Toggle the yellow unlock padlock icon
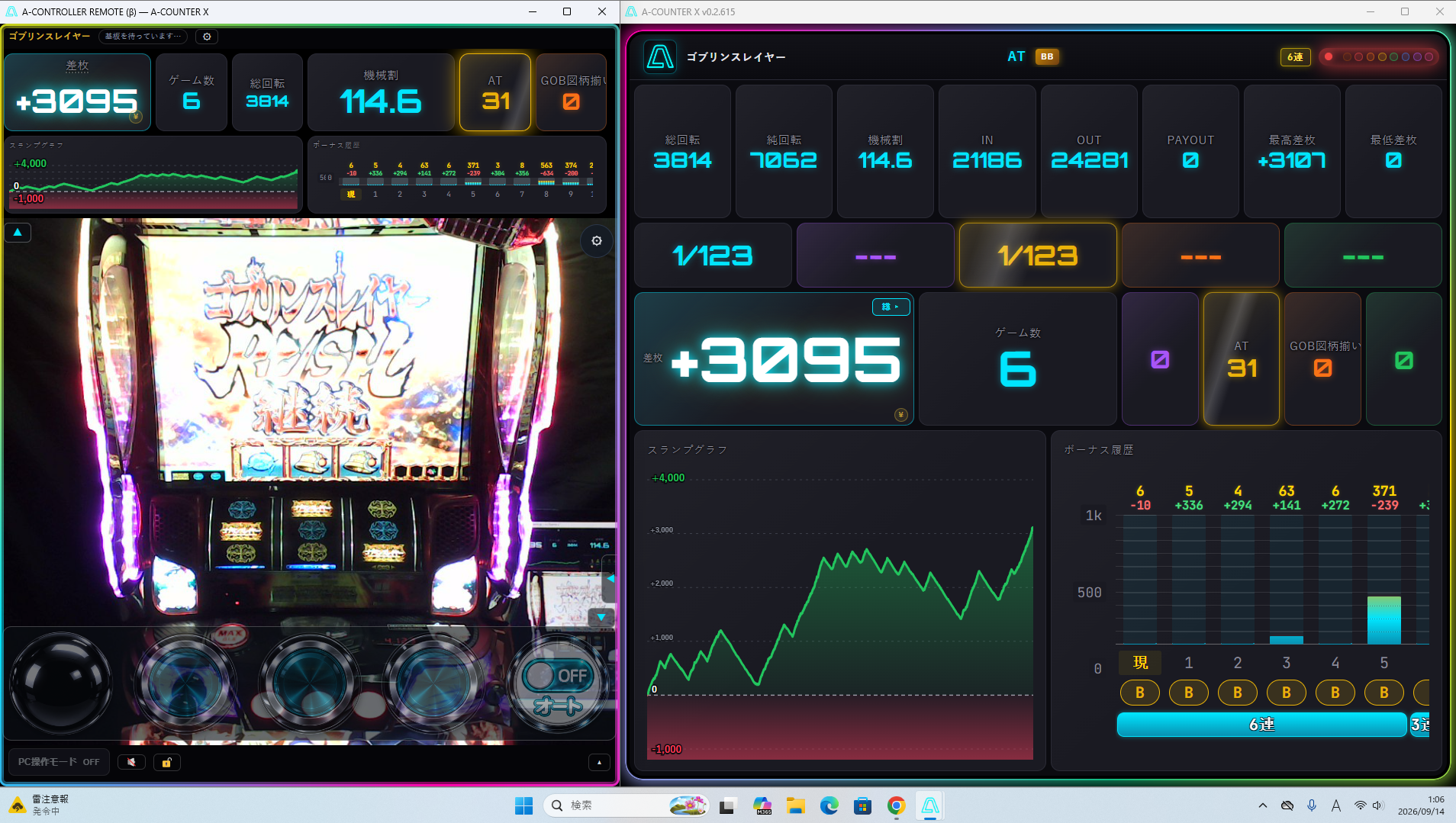The height and width of the screenshot is (823, 1456). (166, 762)
